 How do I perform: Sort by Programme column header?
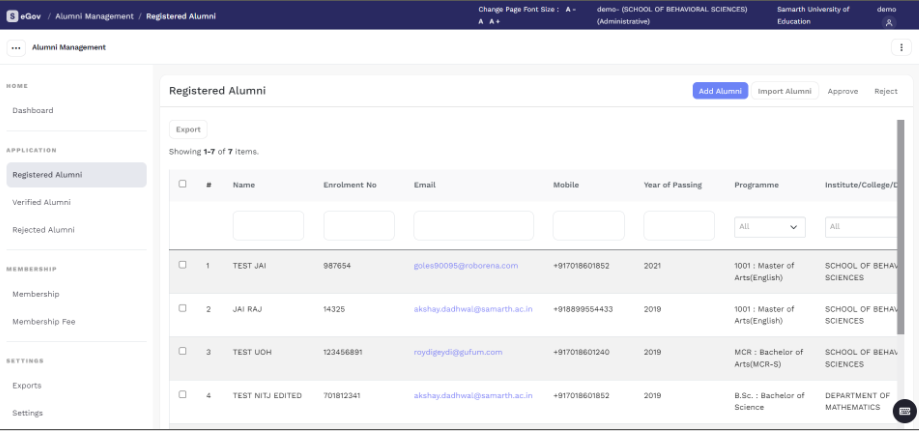tap(757, 185)
